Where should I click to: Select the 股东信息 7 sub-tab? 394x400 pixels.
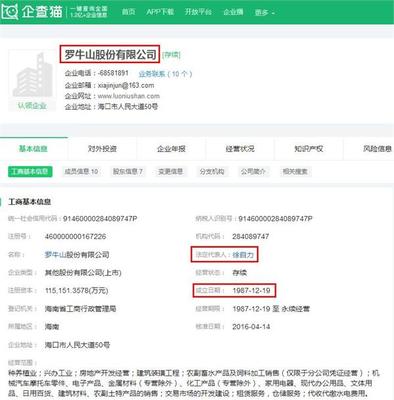click(128, 172)
